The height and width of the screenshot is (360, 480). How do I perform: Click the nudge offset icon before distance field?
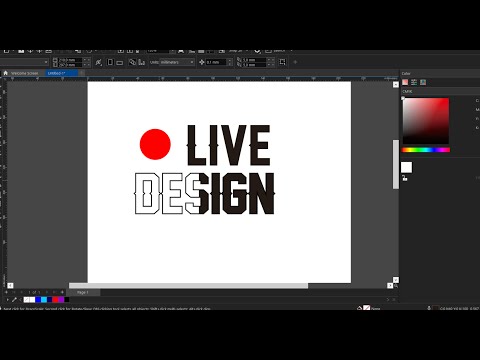click(202, 62)
